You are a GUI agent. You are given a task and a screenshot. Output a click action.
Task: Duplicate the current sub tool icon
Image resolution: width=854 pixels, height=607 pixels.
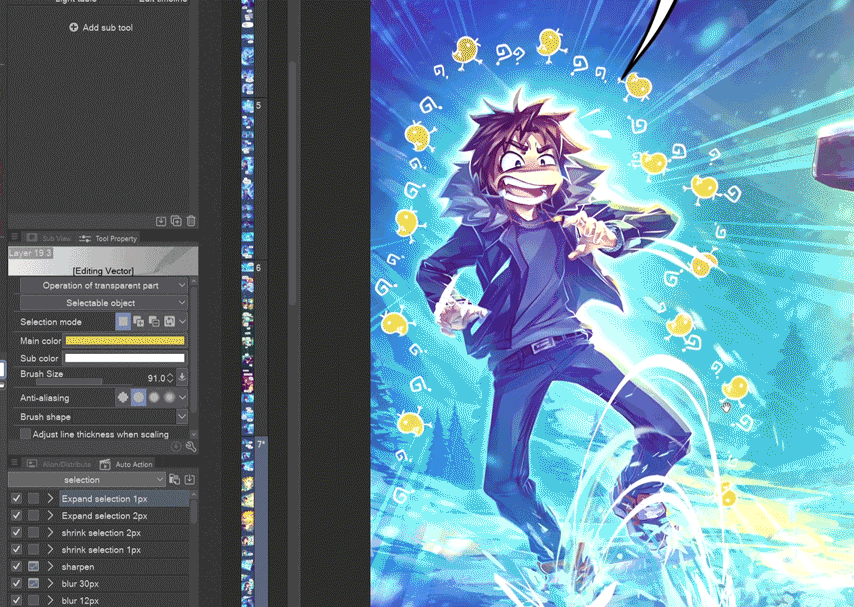pyautogui.click(x=176, y=221)
